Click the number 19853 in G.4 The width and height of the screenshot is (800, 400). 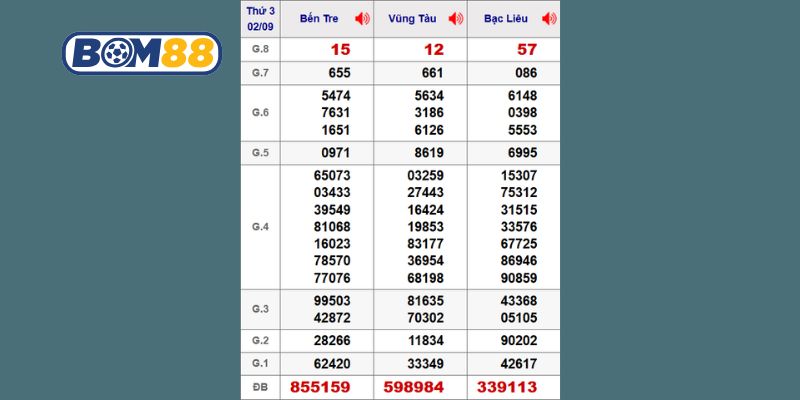point(426,227)
